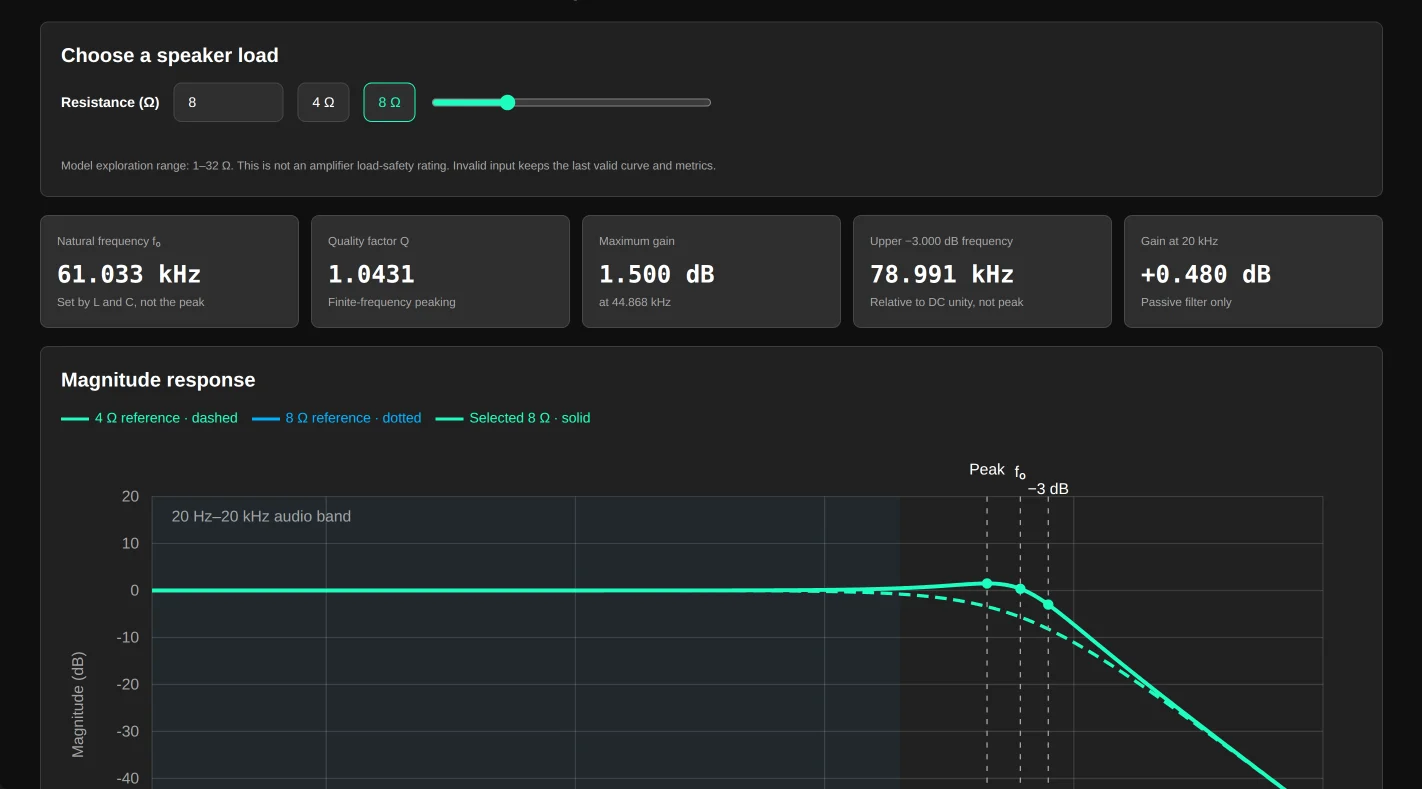Click the 'Magnitude response' heading
1422x789 pixels.
pos(158,380)
